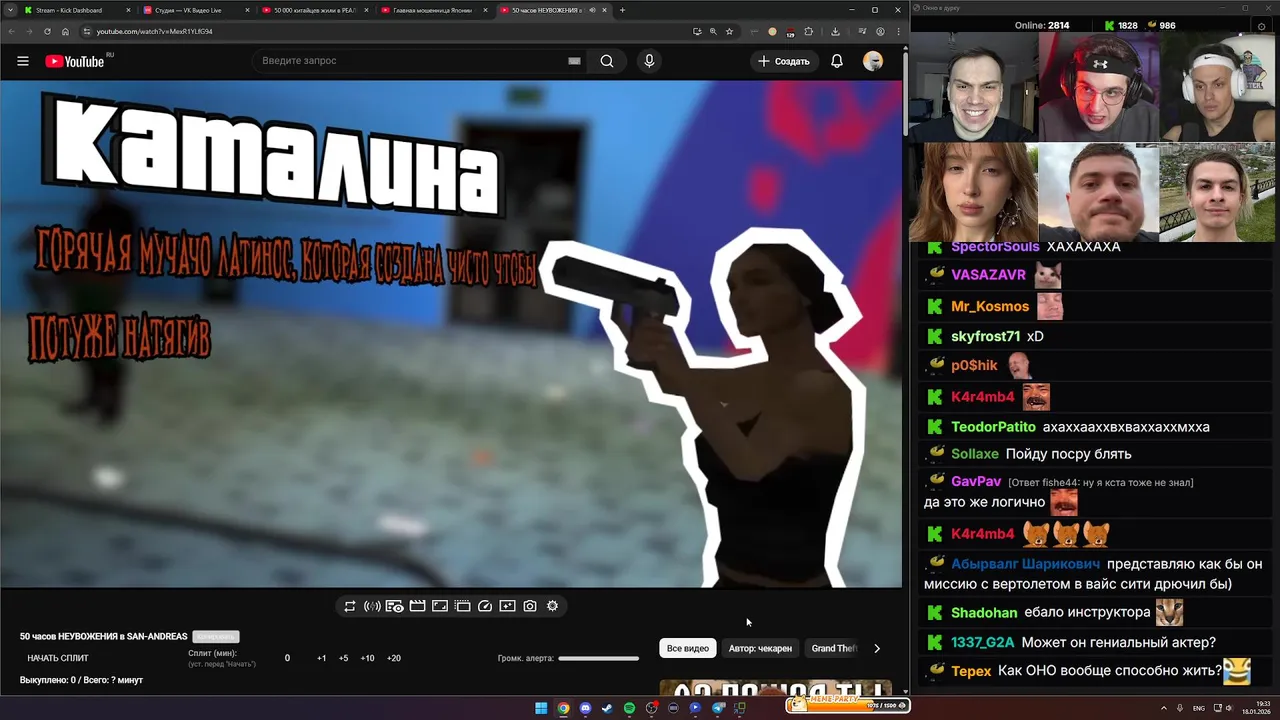1280x720 pixels.
Task: Go to the YouTube home logo
Action: [76, 61]
